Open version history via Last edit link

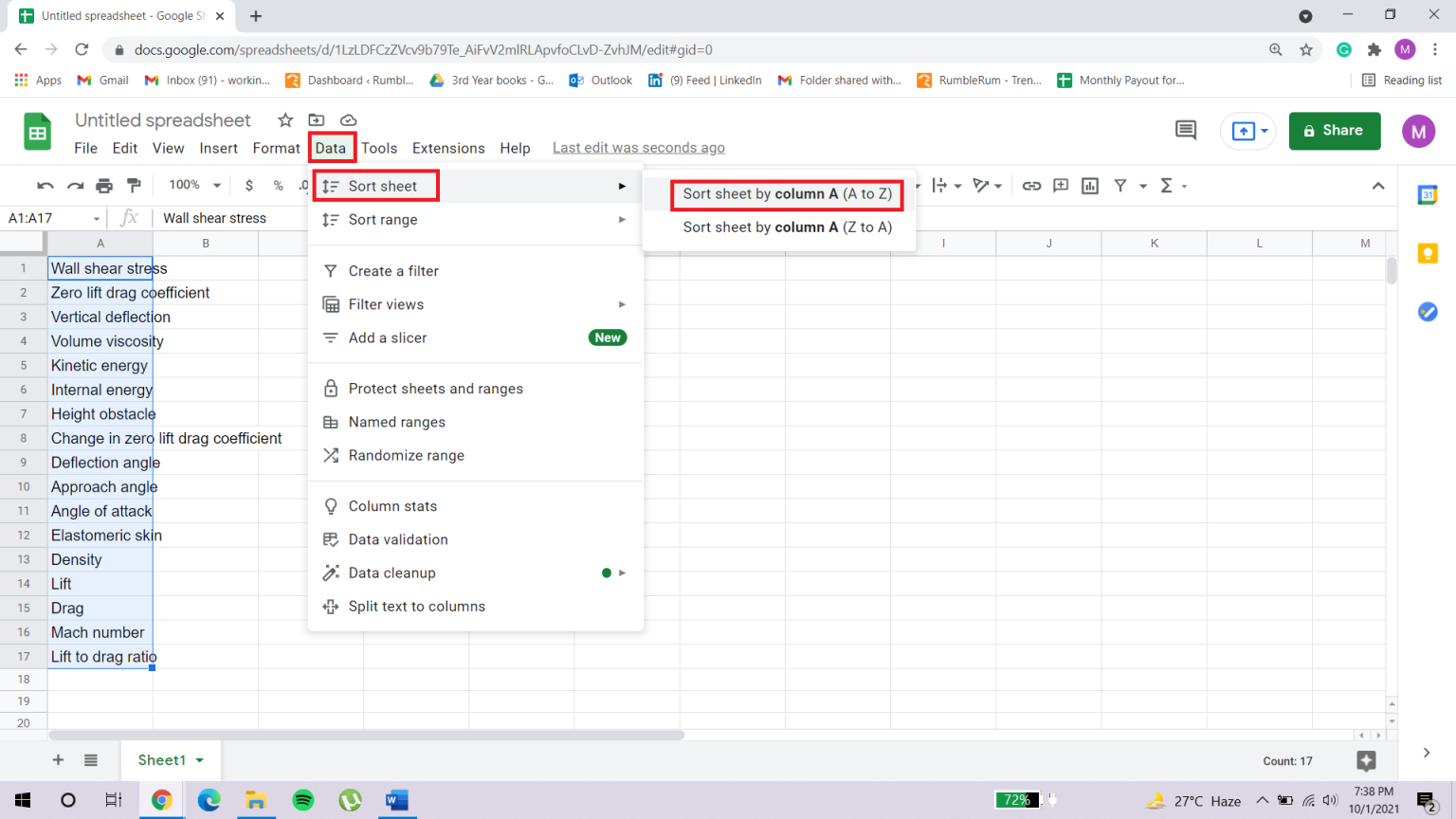638,147
